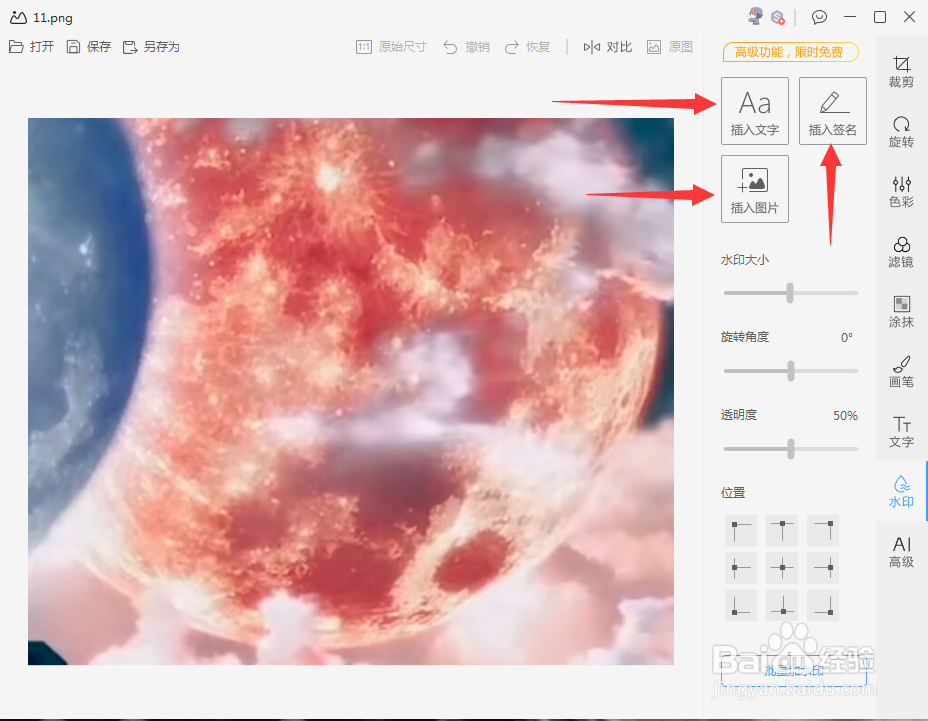Open the 文字 text tool
This screenshot has height=721, width=928.
(x=901, y=432)
